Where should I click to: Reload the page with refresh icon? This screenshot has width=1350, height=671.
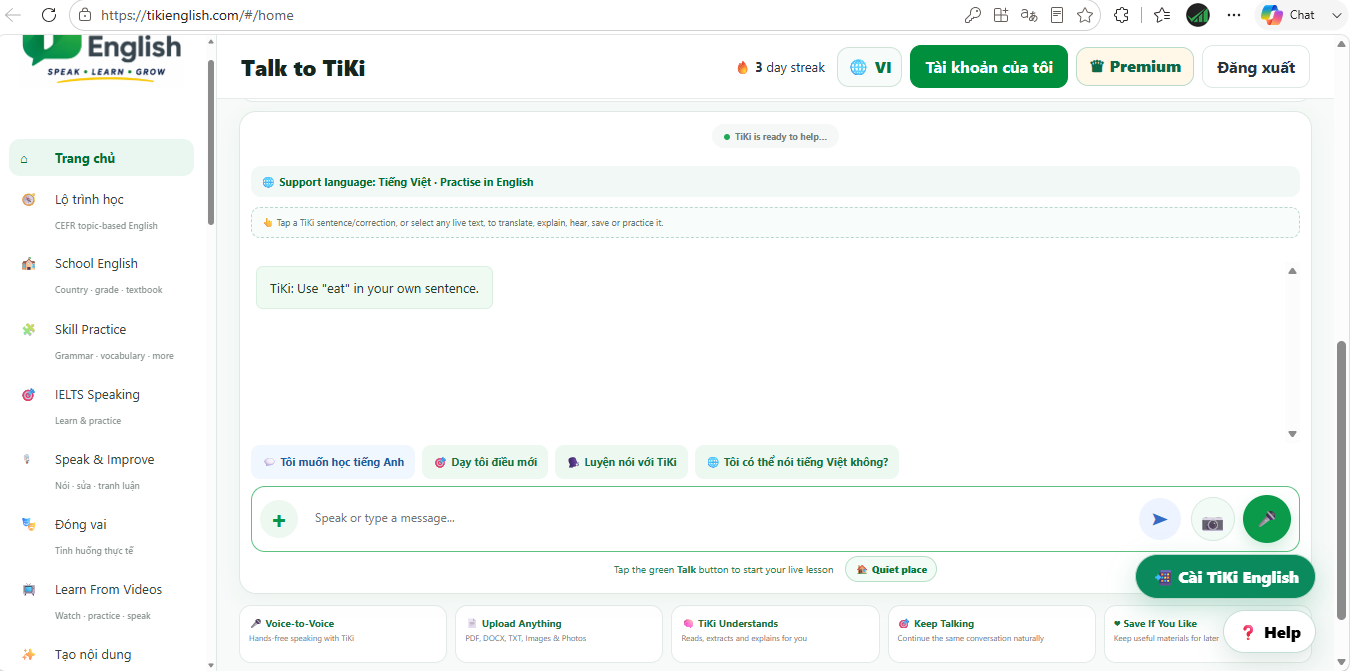pos(48,15)
